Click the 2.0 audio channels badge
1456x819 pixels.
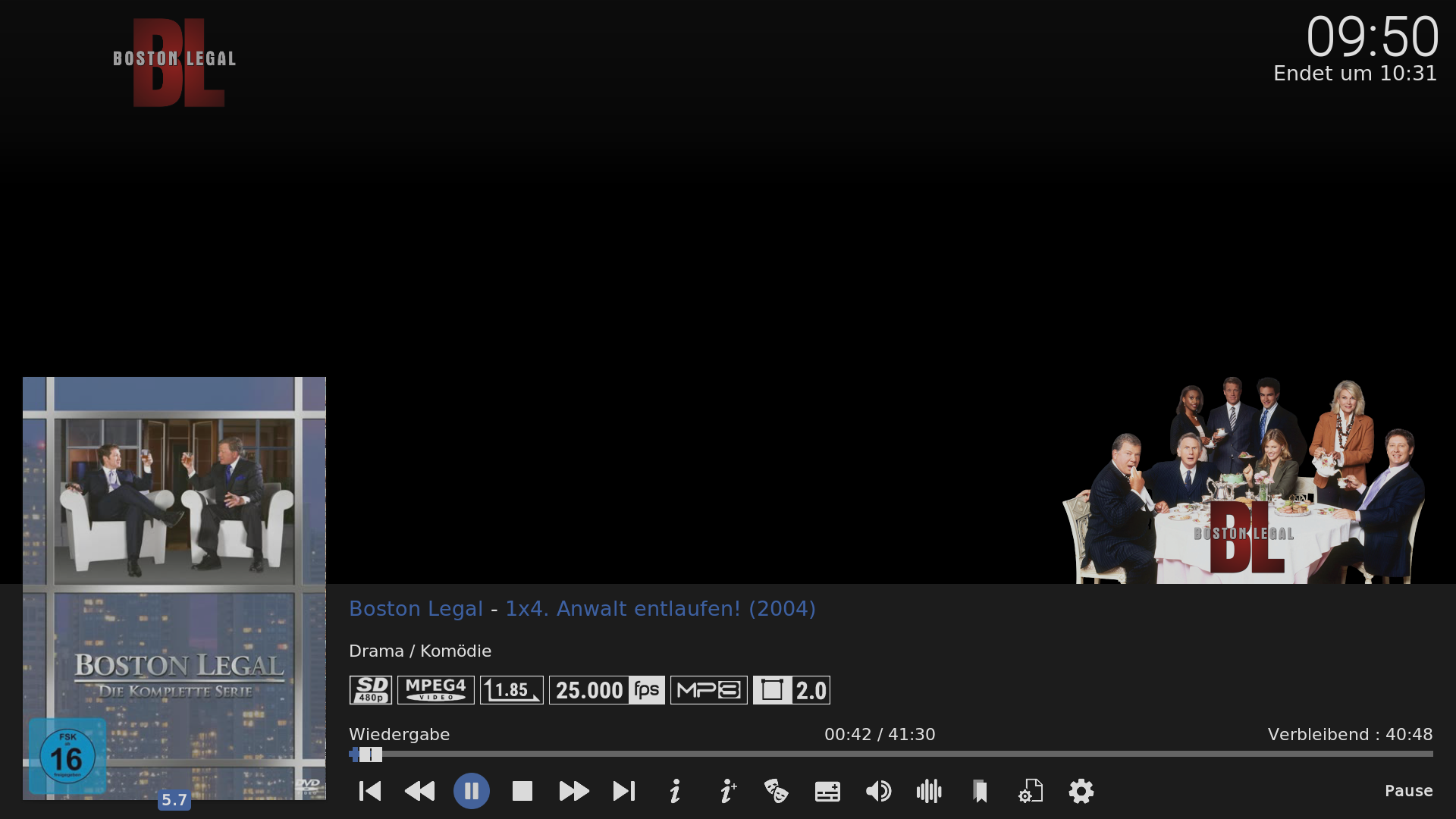(x=792, y=690)
